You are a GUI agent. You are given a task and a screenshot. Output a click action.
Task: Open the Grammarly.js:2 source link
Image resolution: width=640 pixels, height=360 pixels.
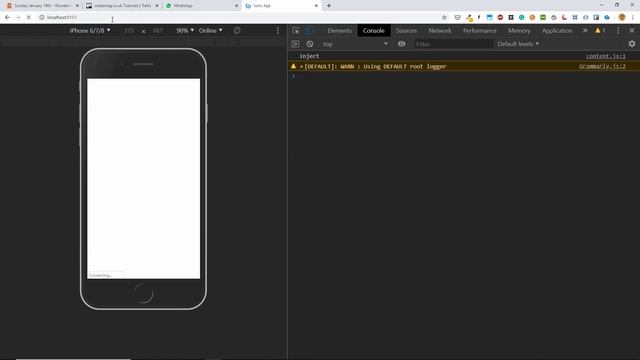[602, 67]
